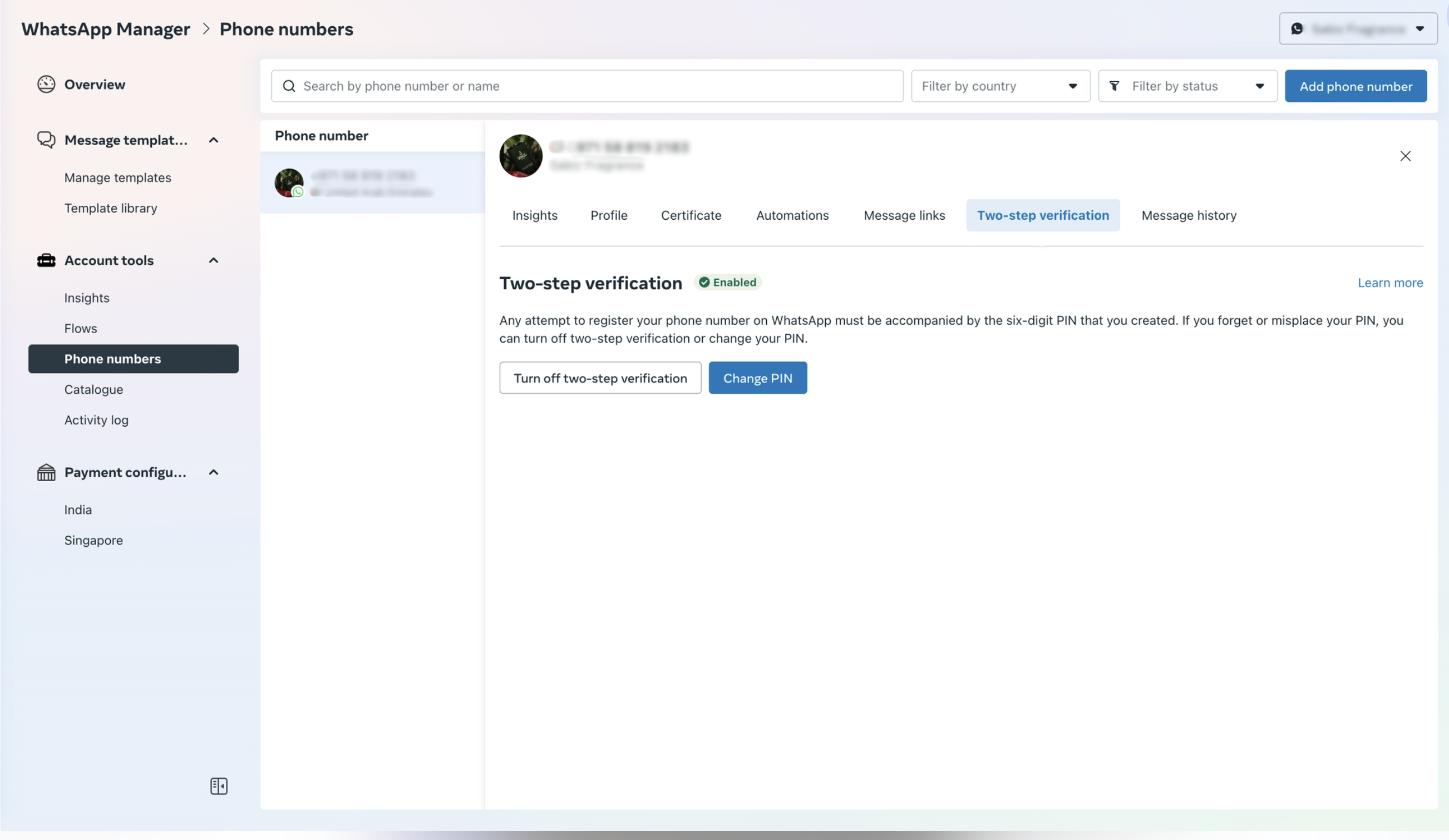Collapse the sidebar using the panel icon

219,786
